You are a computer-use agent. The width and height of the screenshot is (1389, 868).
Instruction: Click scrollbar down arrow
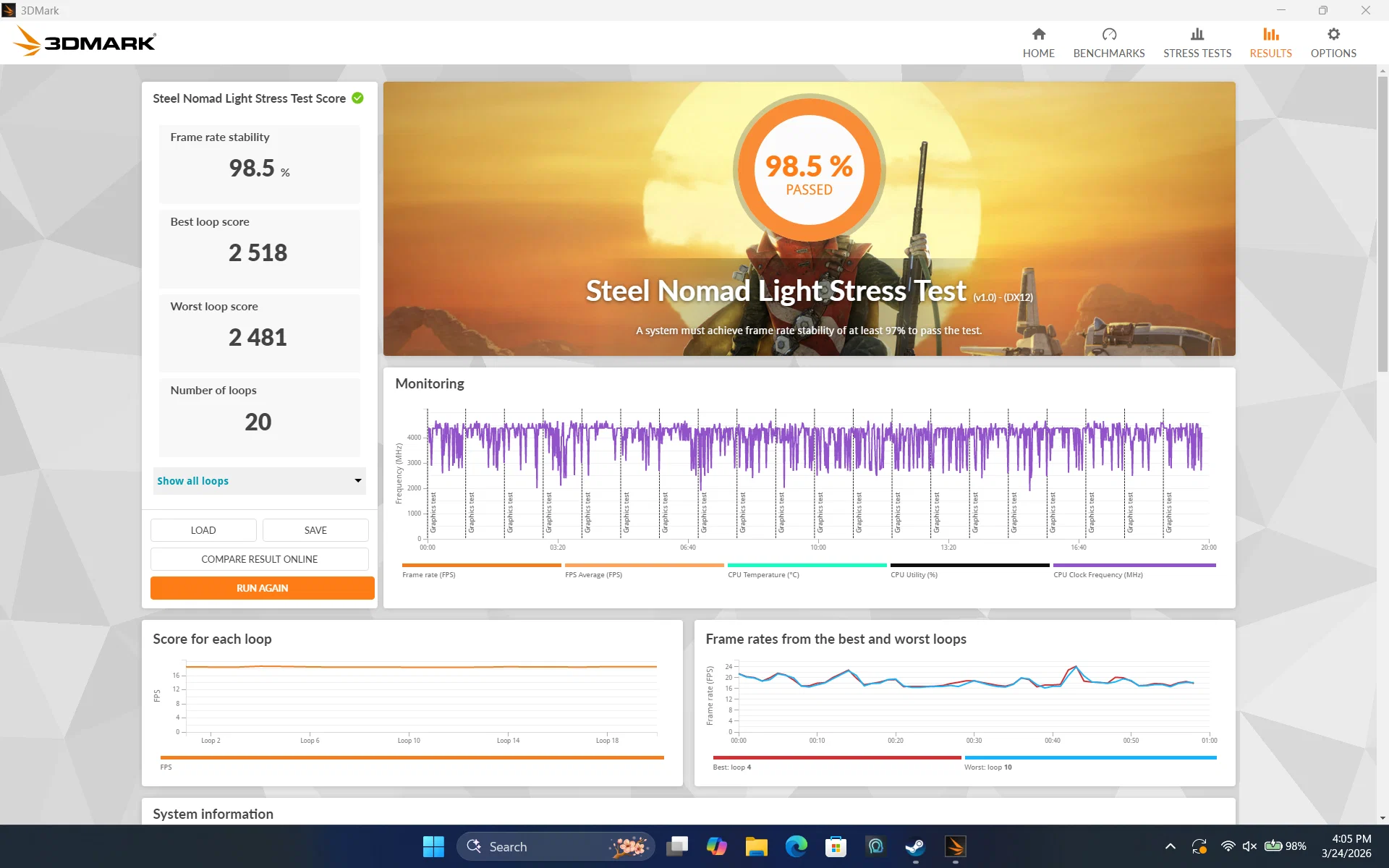pos(1382,818)
